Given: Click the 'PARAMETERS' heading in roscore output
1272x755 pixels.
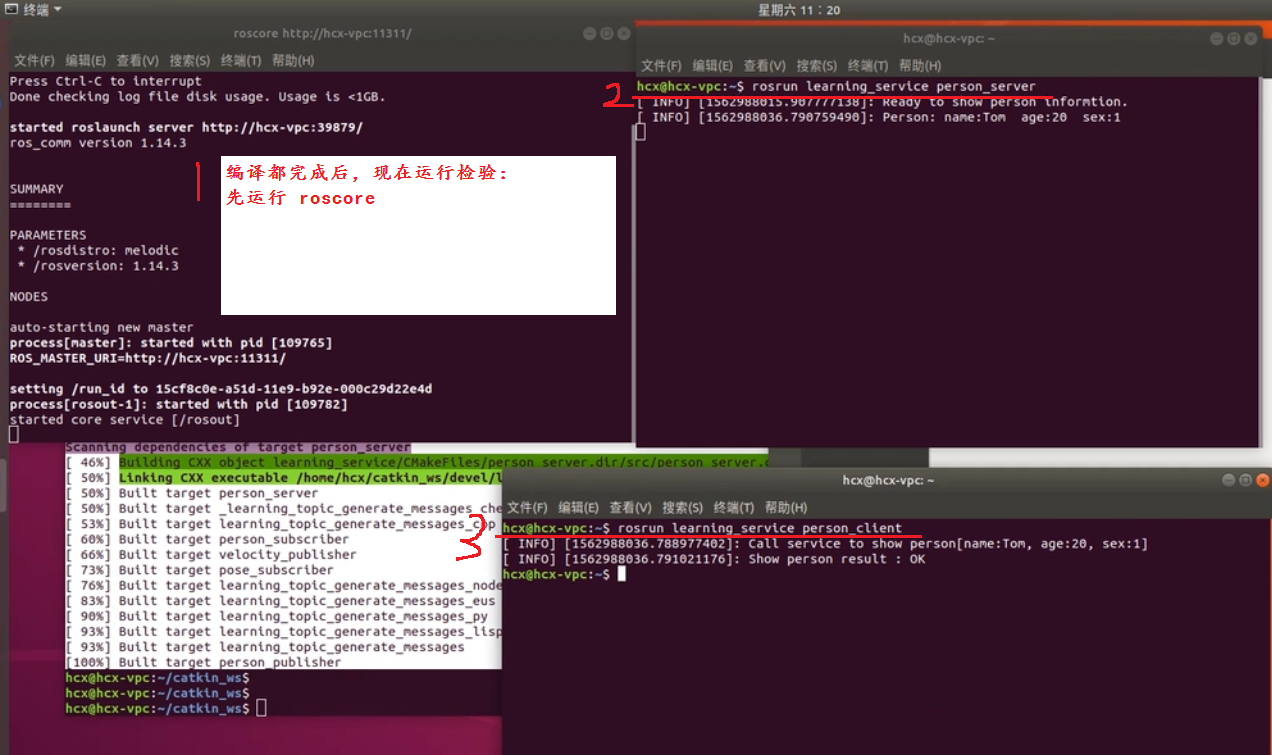Looking at the screenshot, I should pyautogui.click(x=48, y=235).
